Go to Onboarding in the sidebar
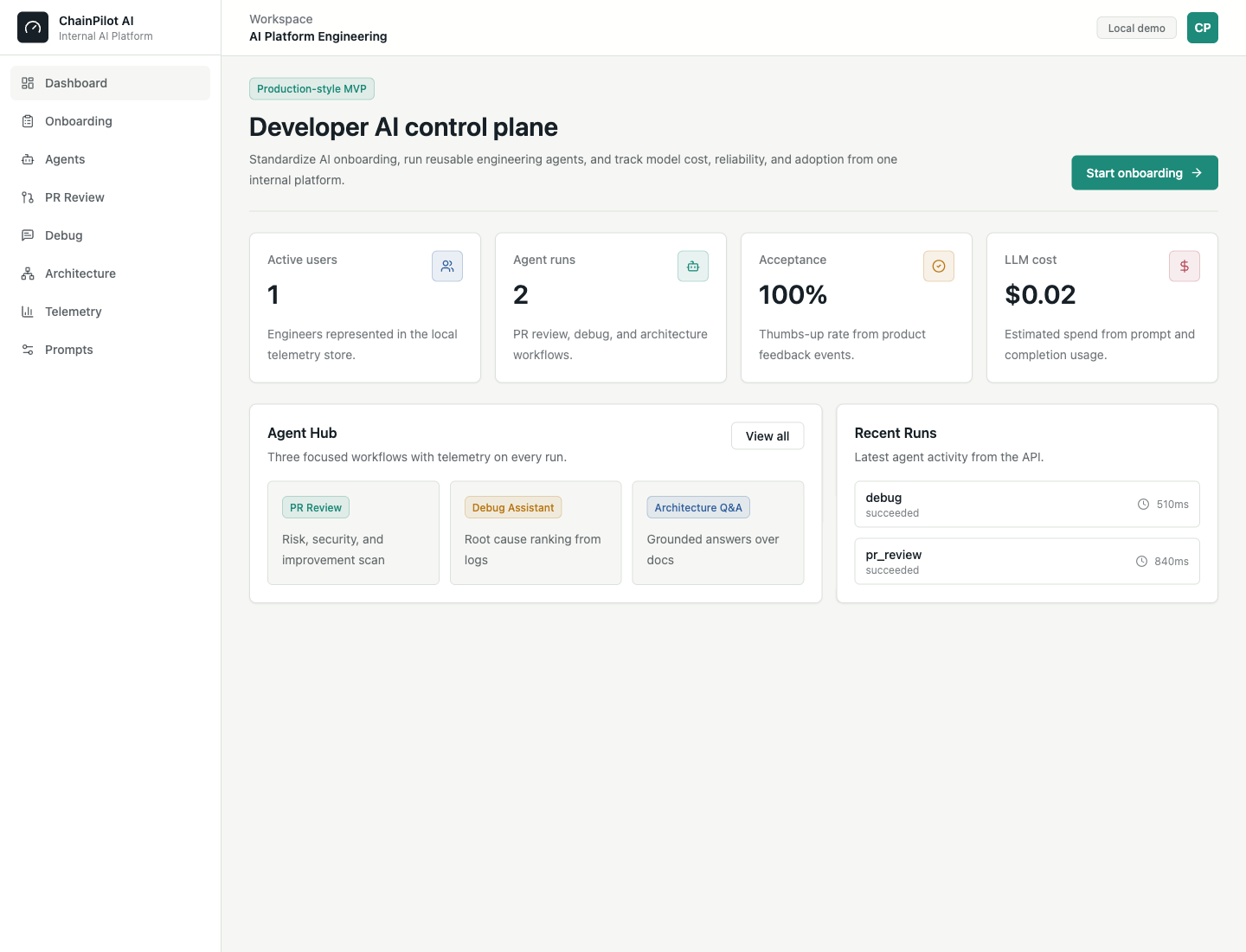Viewport: 1246px width, 952px height. pyautogui.click(x=110, y=121)
